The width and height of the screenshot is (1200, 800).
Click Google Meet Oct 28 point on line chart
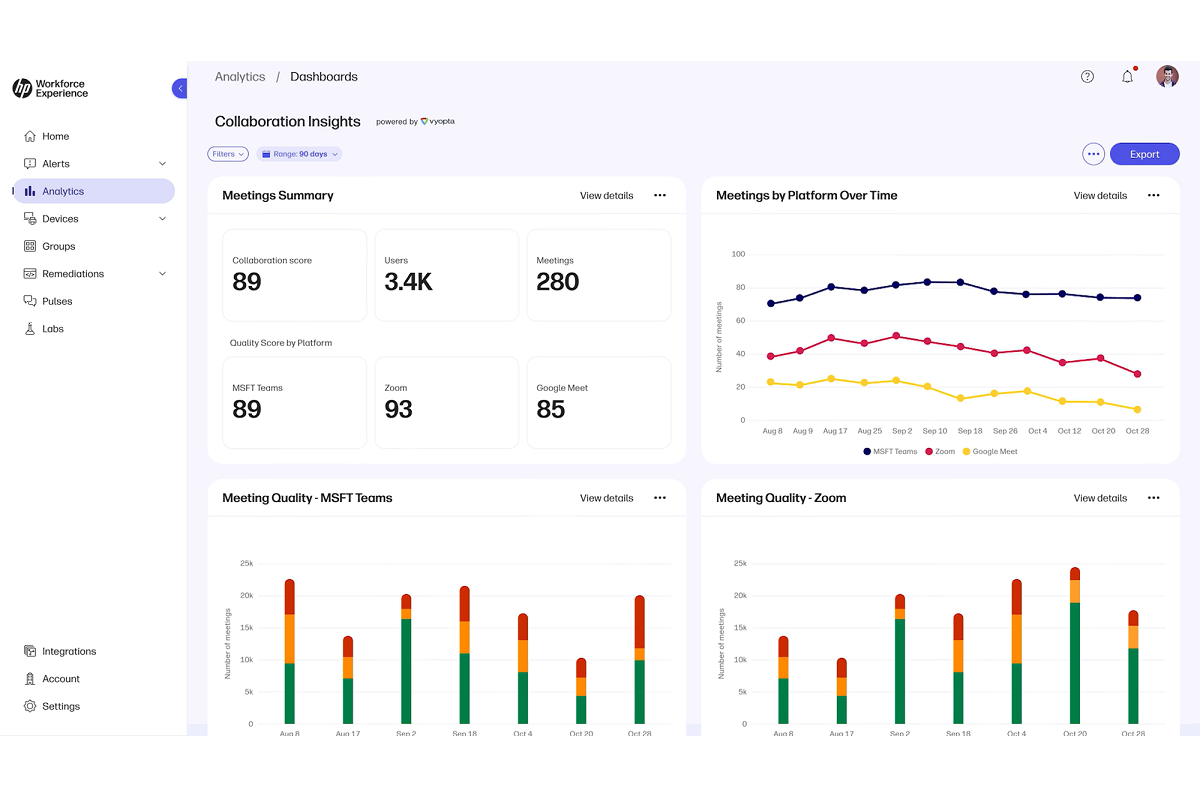pyautogui.click(x=1137, y=409)
